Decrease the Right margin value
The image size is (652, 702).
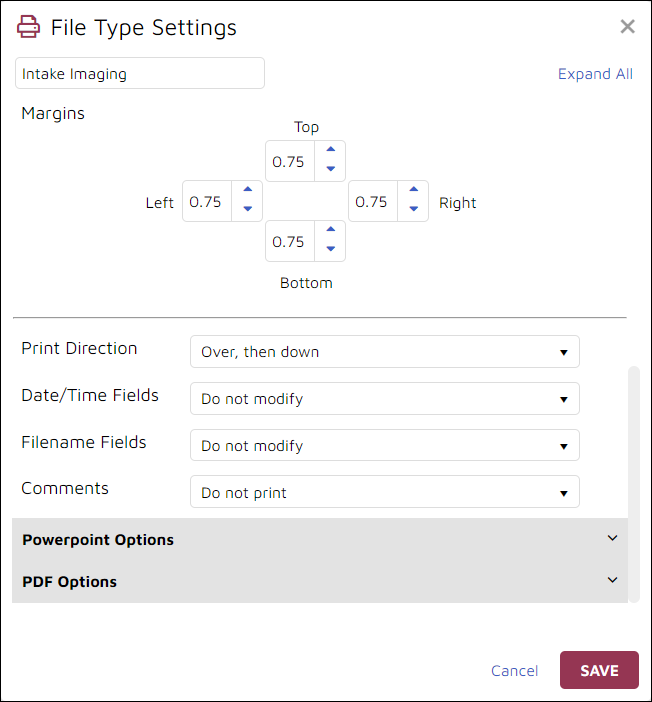pyautogui.click(x=414, y=209)
